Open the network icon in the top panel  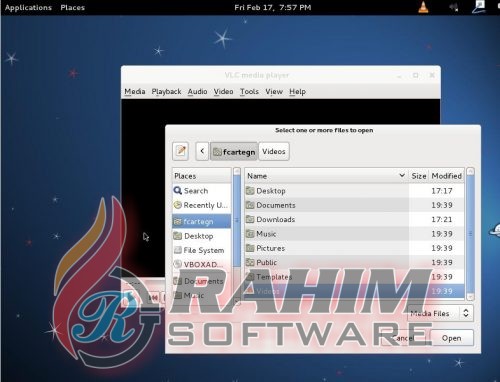pyautogui.click(x=479, y=7)
